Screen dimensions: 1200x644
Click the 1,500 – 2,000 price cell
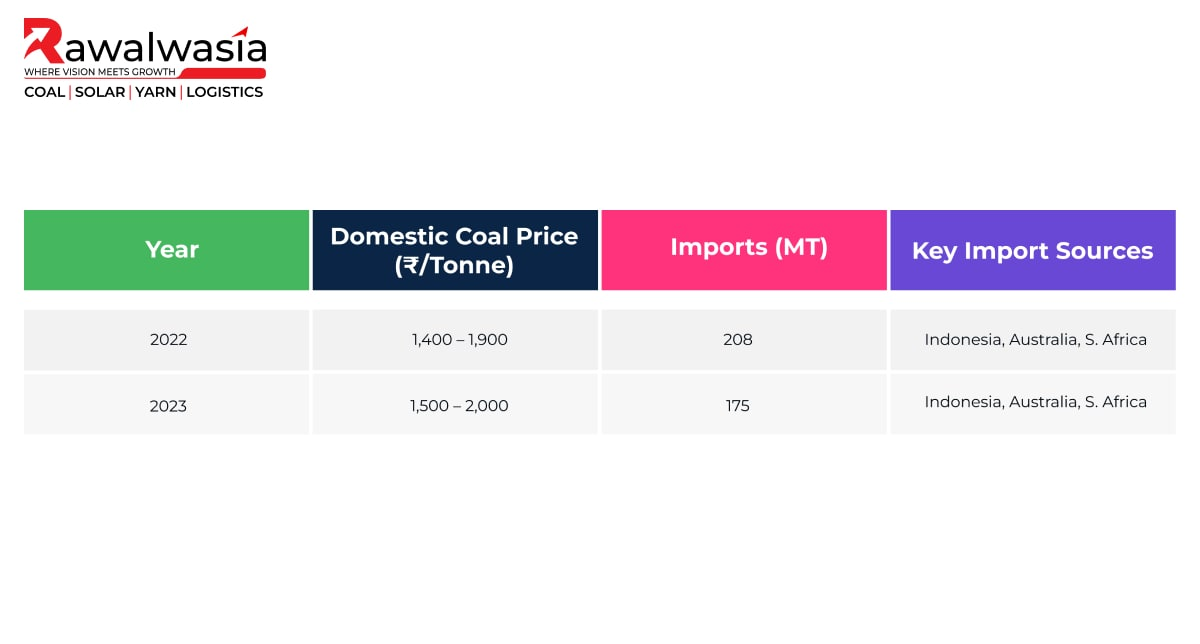455,405
